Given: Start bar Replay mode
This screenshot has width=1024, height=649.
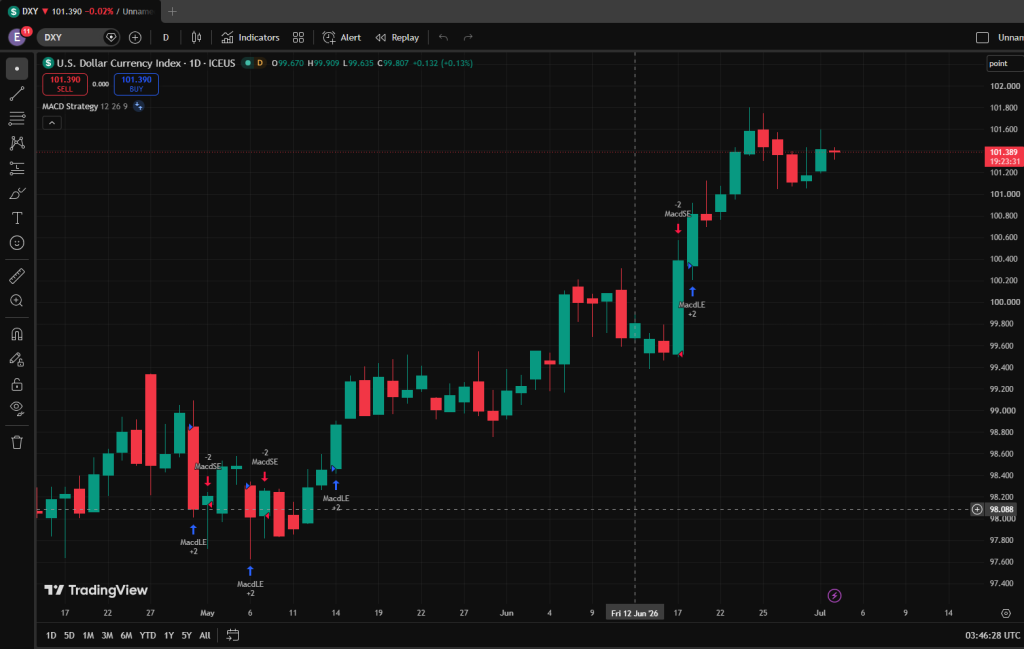Looking at the screenshot, I should click(x=398, y=38).
